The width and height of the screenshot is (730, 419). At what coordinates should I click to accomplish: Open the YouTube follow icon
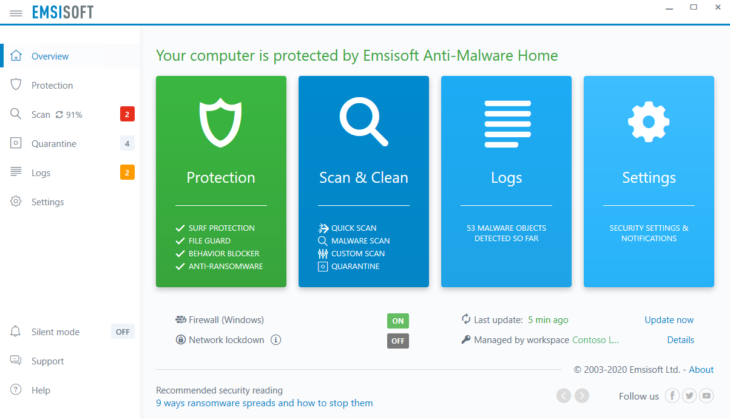[706, 396]
